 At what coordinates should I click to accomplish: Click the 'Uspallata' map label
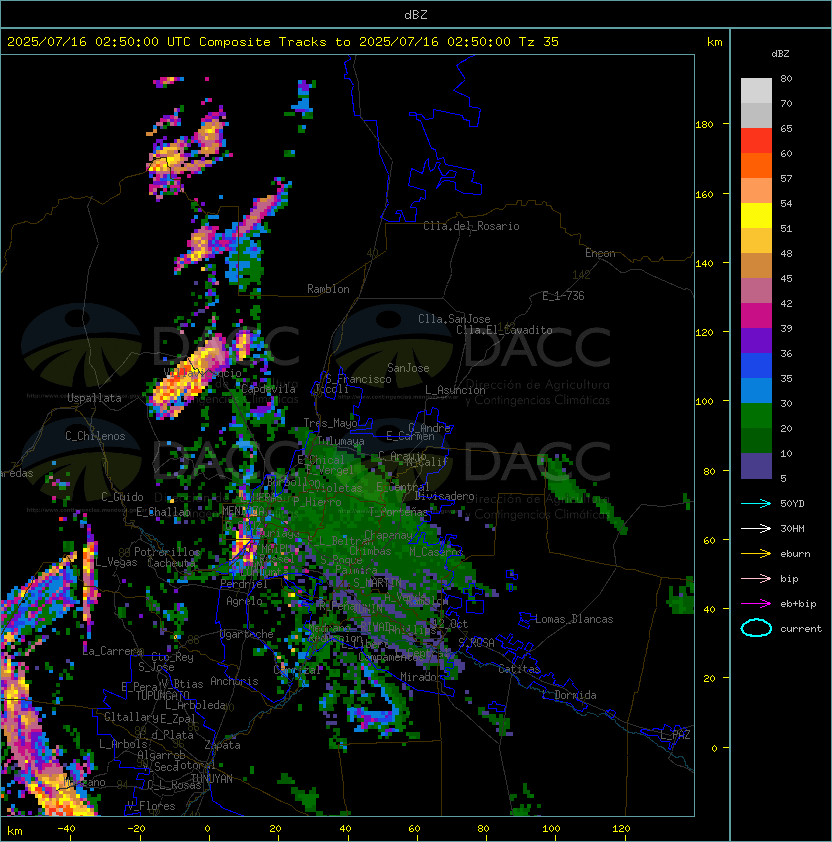(94, 398)
